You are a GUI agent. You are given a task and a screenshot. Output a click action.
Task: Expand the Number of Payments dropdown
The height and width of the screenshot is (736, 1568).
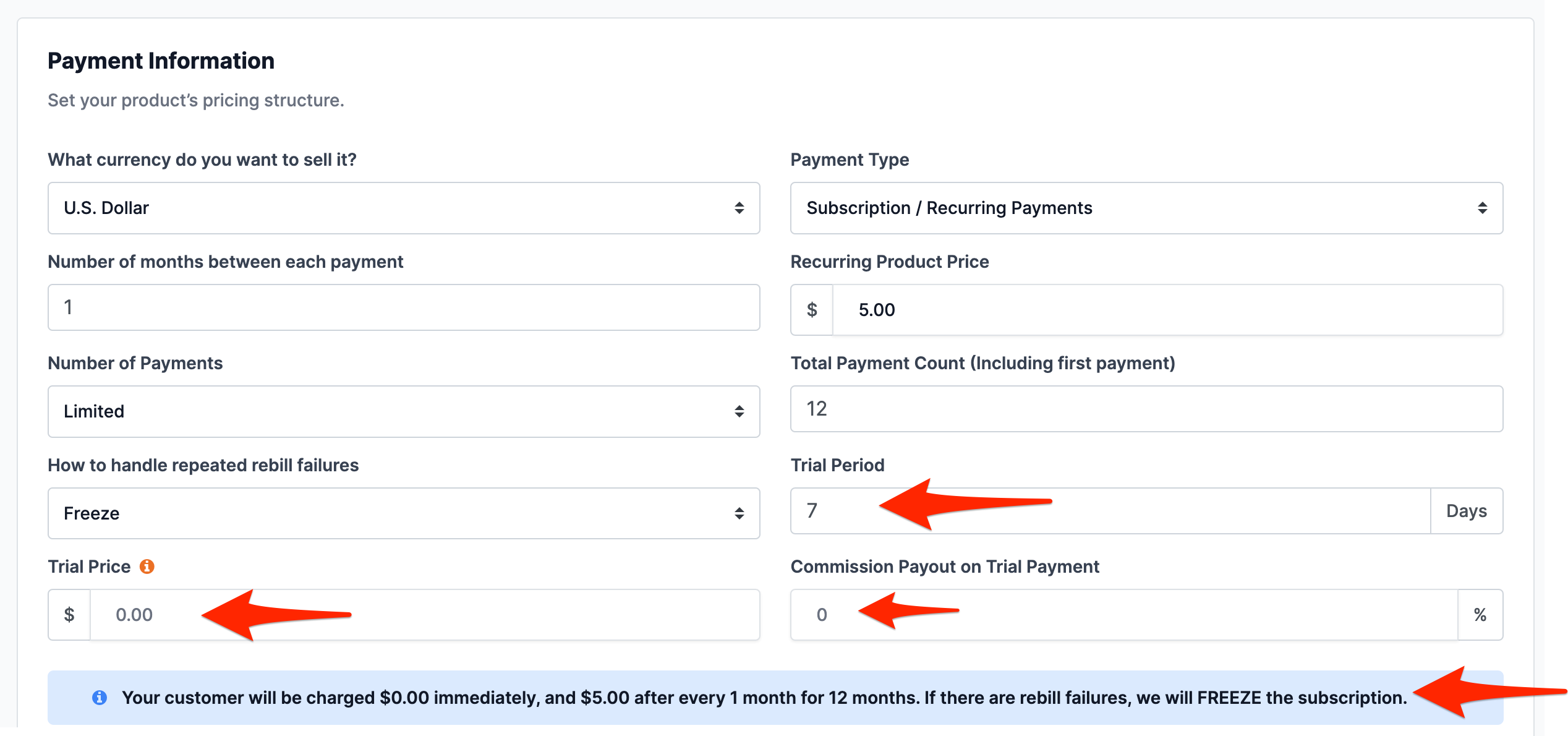click(x=403, y=411)
